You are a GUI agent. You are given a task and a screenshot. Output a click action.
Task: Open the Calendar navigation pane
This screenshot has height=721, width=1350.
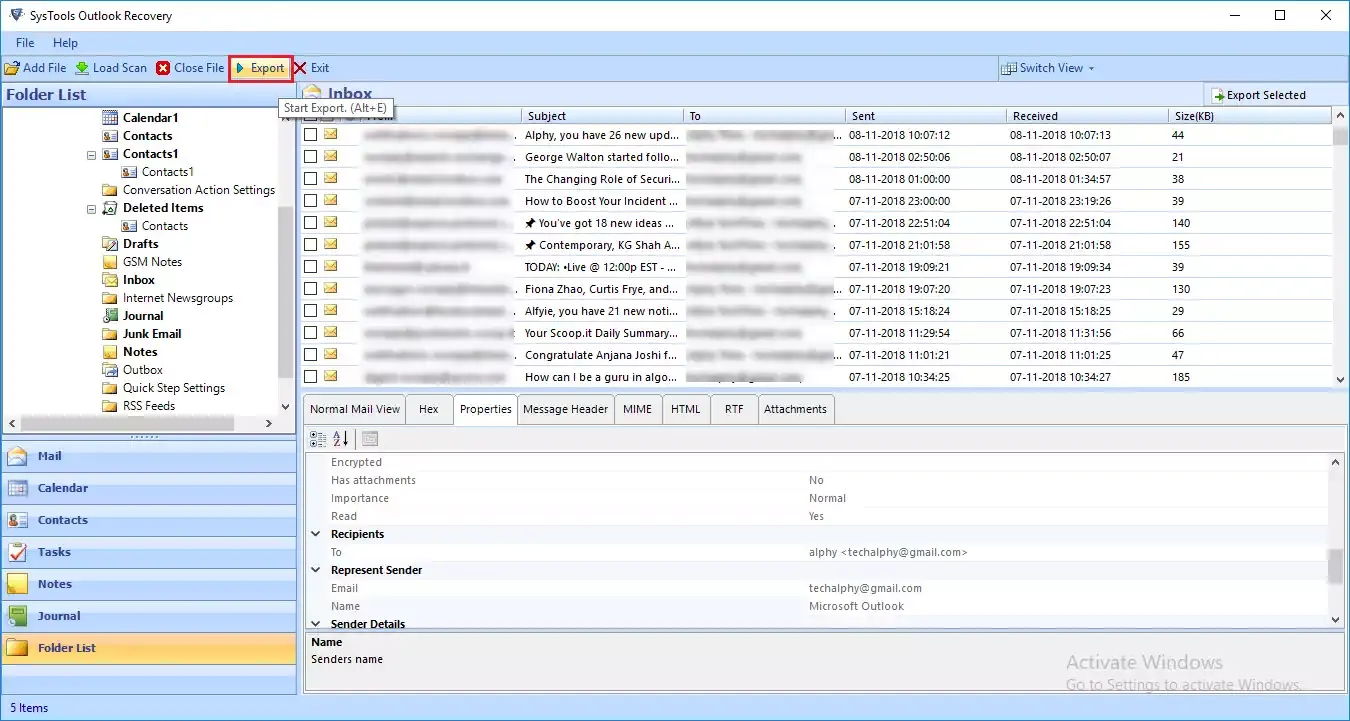(149, 488)
